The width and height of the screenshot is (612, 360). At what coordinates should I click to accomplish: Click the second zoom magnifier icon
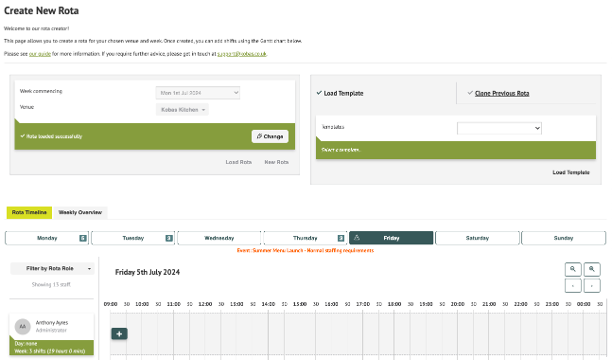coord(592,269)
